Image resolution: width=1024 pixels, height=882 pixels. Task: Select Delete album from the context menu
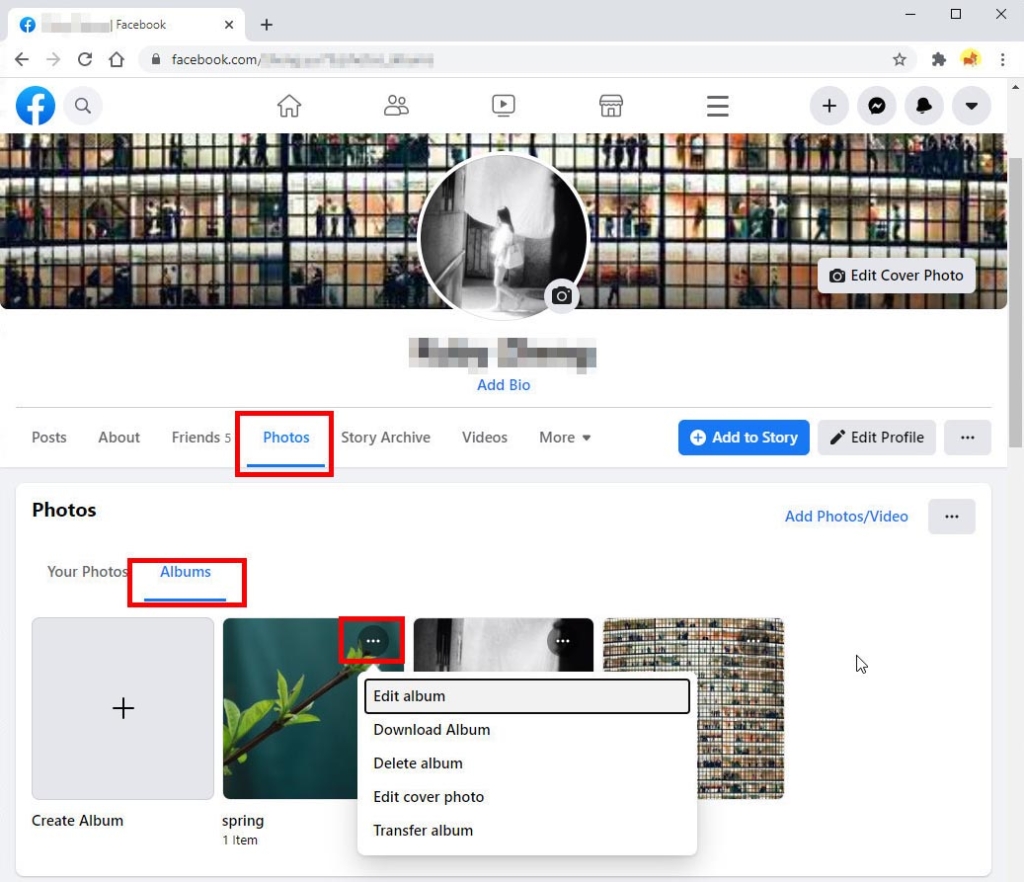pos(418,763)
